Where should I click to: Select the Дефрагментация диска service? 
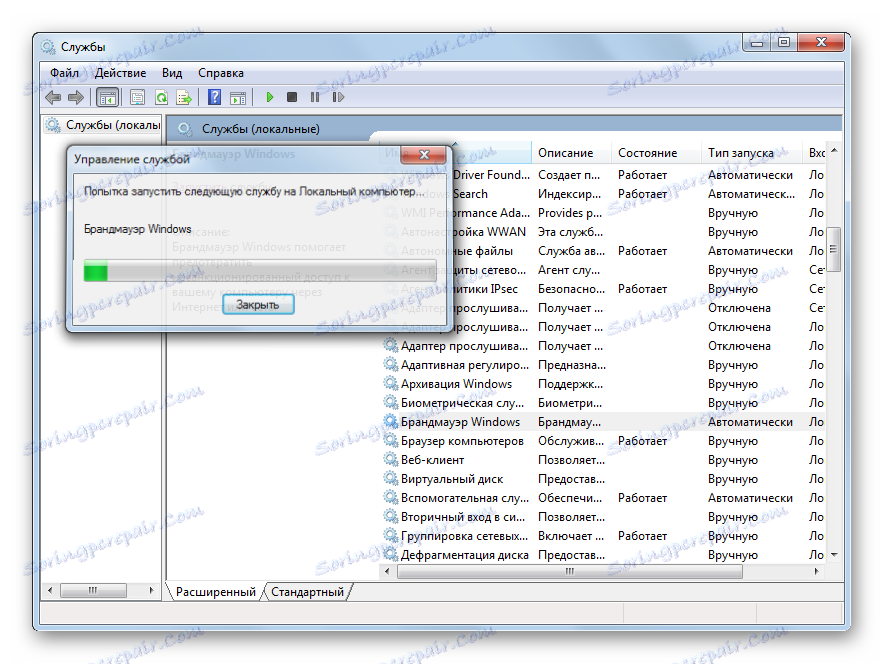(465, 555)
